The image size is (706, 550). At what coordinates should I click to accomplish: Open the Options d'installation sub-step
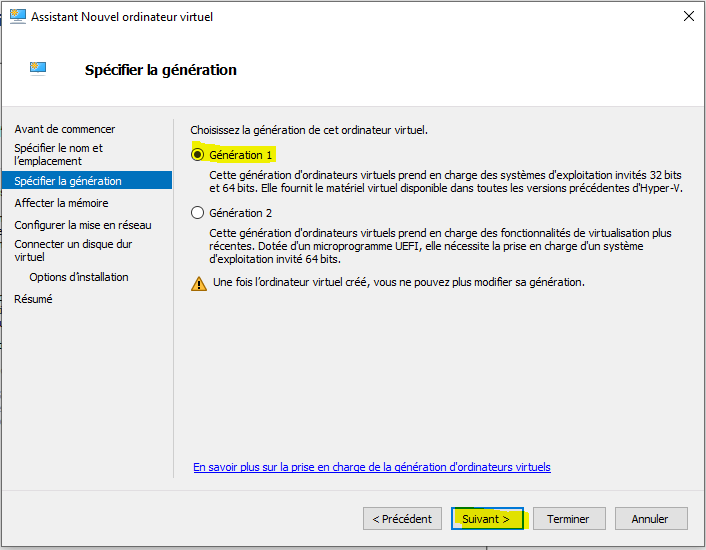[x=79, y=277]
